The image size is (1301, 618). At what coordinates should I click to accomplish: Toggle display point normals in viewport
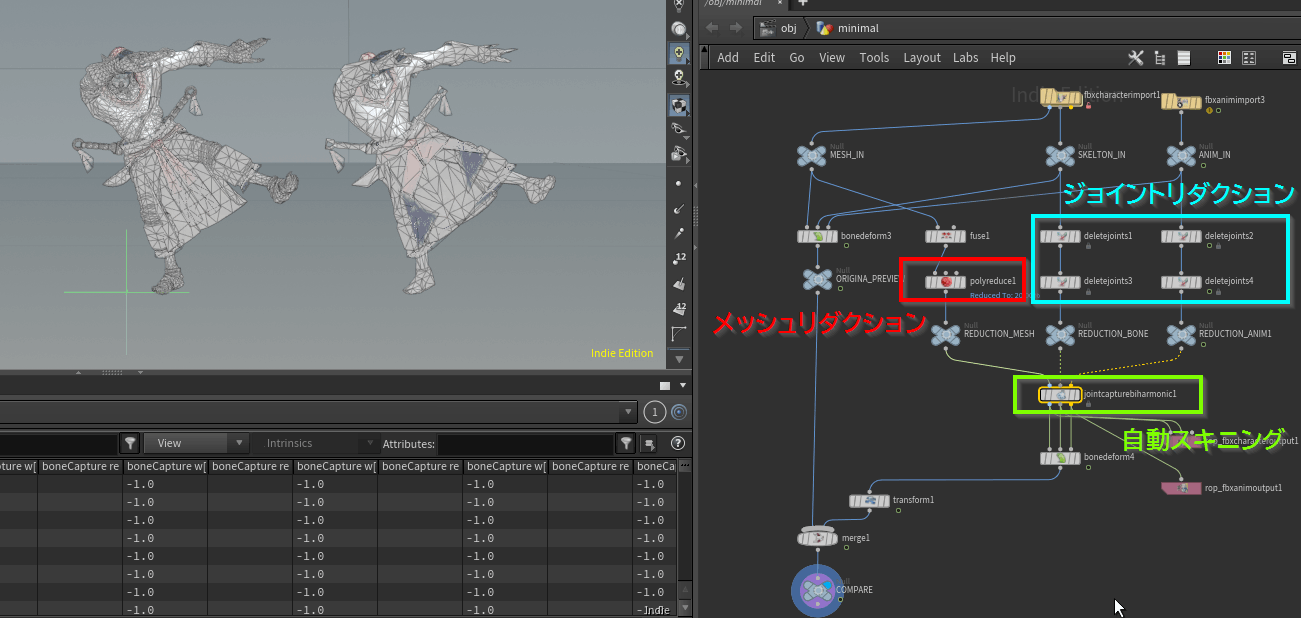point(679,208)
